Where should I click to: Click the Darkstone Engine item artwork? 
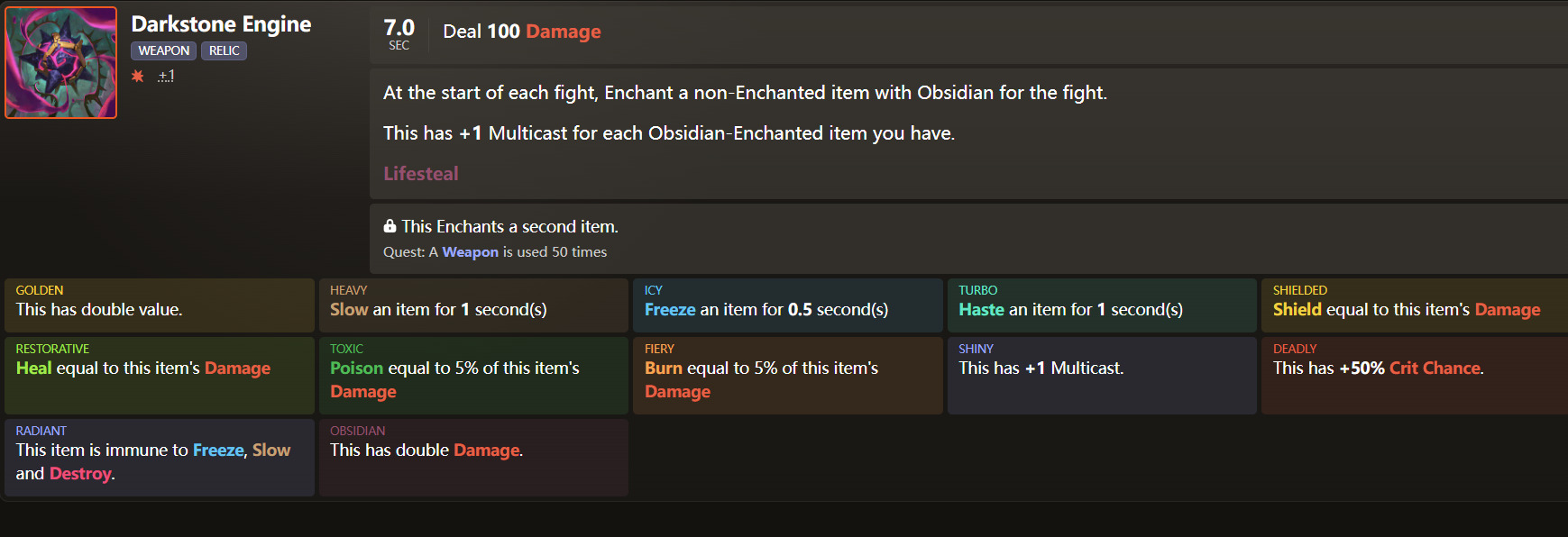tap(61, 63)
